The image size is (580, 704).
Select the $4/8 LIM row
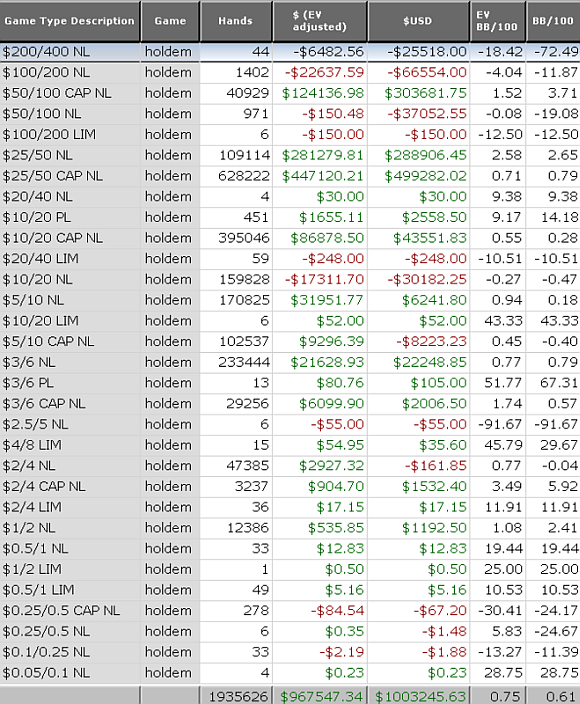290,445
